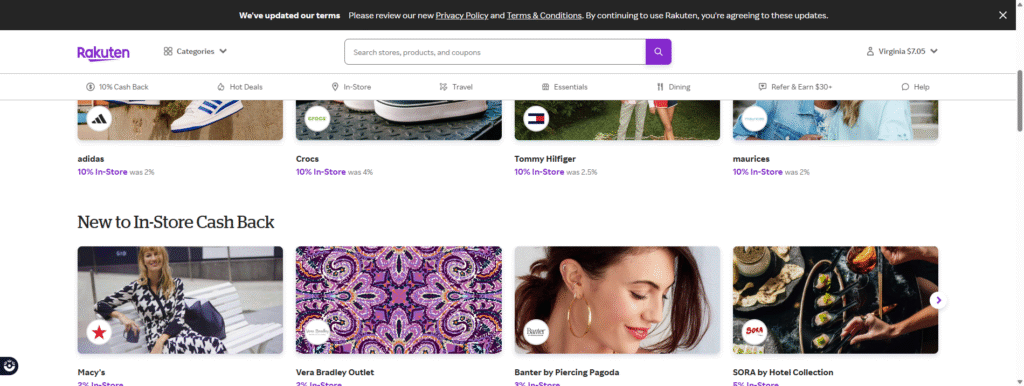Open the Banter hoop earring photo
The width and height of the screenshot is (1024, 386).
pos(617,300)
